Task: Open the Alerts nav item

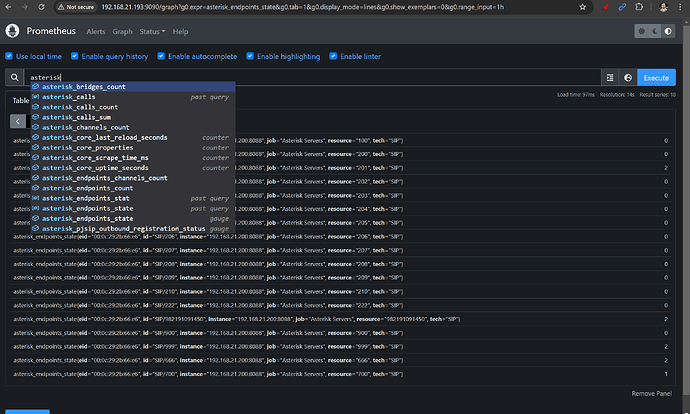Action: click(96, 31)
